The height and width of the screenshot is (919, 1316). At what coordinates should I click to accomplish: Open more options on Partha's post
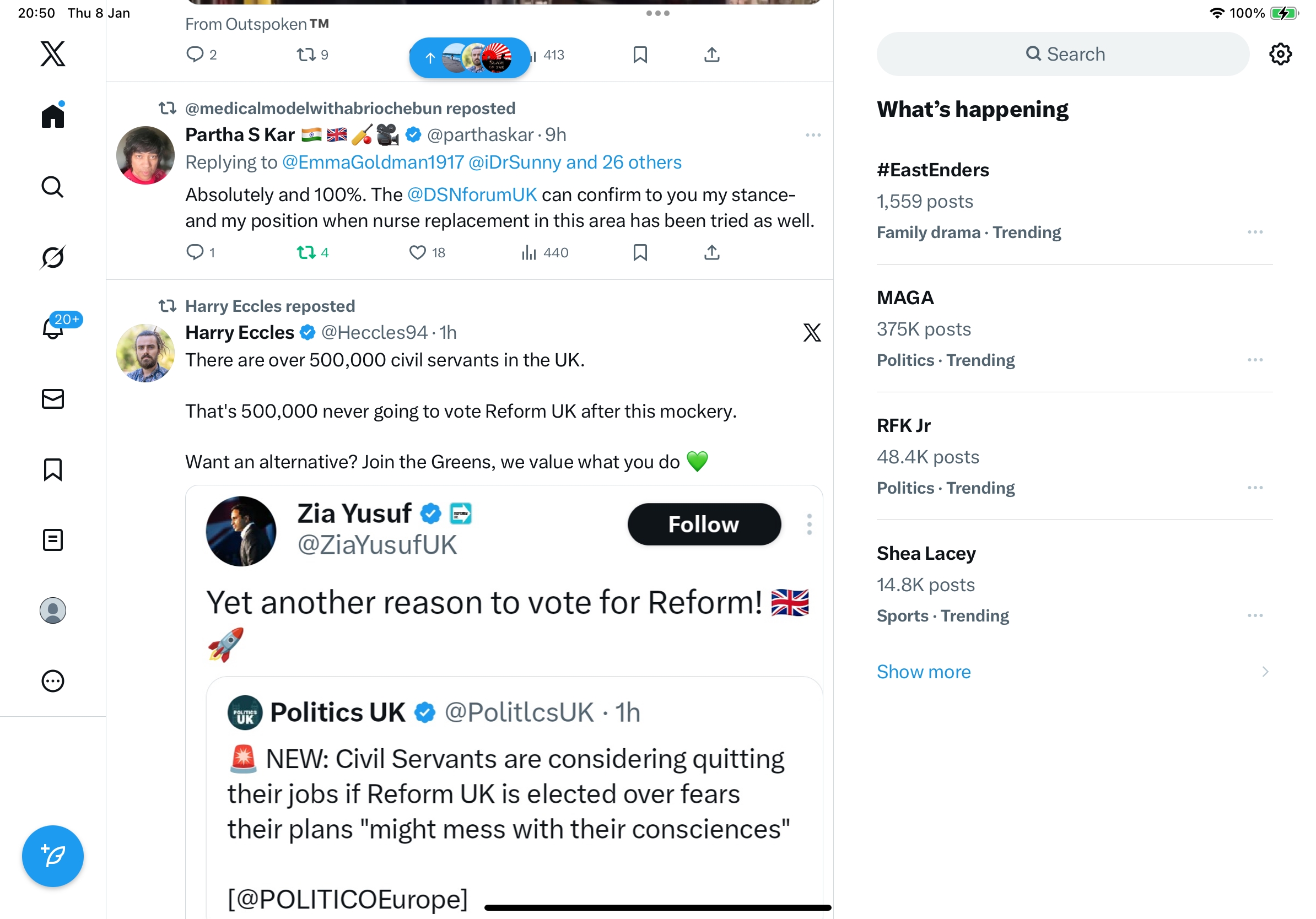[x=813, y=135]
